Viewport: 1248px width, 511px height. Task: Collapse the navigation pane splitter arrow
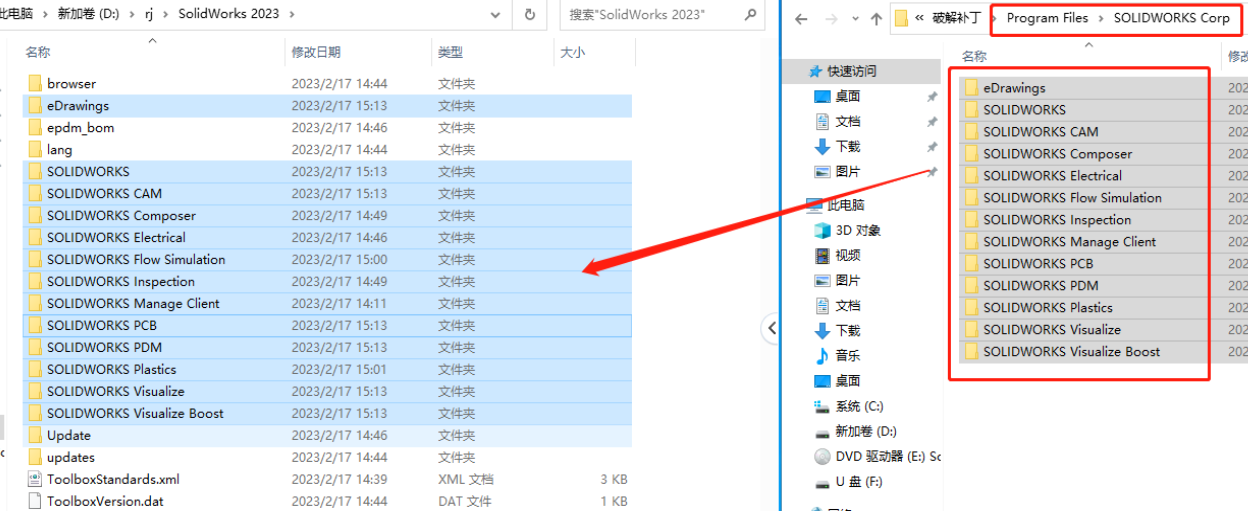[x=771, y=327]
